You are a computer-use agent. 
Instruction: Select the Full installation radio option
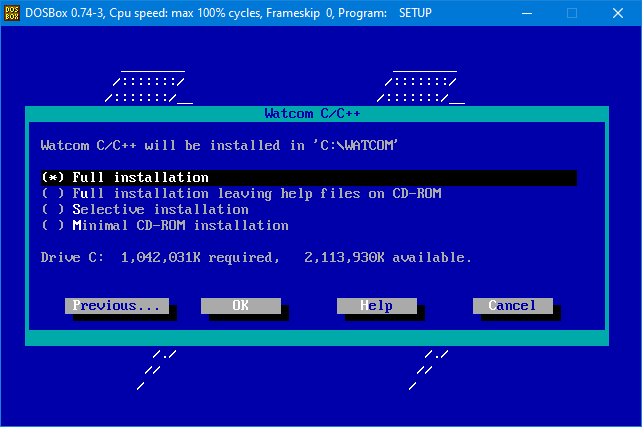point(309,178)
